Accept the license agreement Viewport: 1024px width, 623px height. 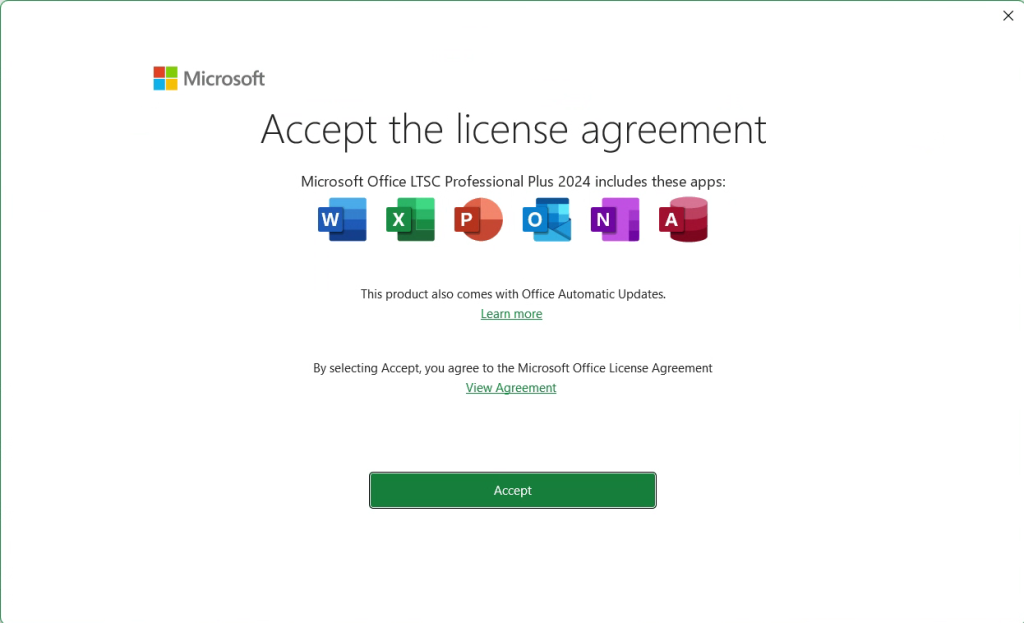click(x=512, y=490)
